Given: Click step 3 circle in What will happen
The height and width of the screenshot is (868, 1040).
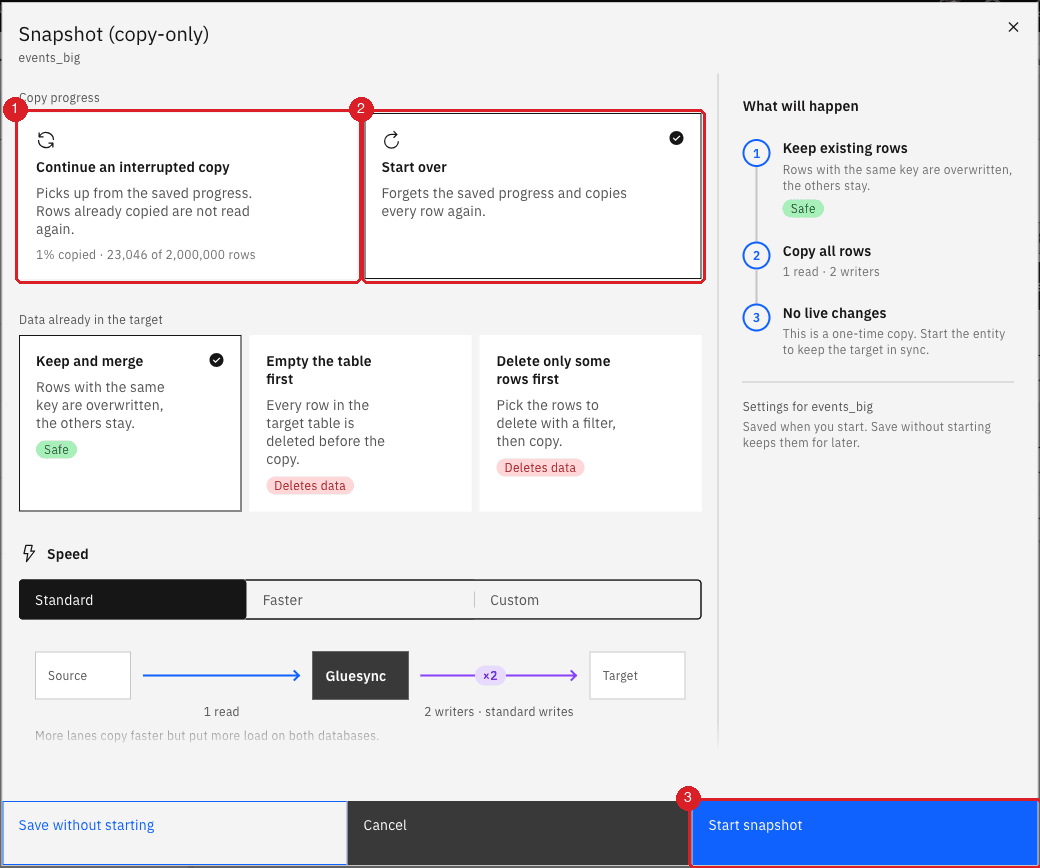Looking at the screenshot, I should coord(756,317).
